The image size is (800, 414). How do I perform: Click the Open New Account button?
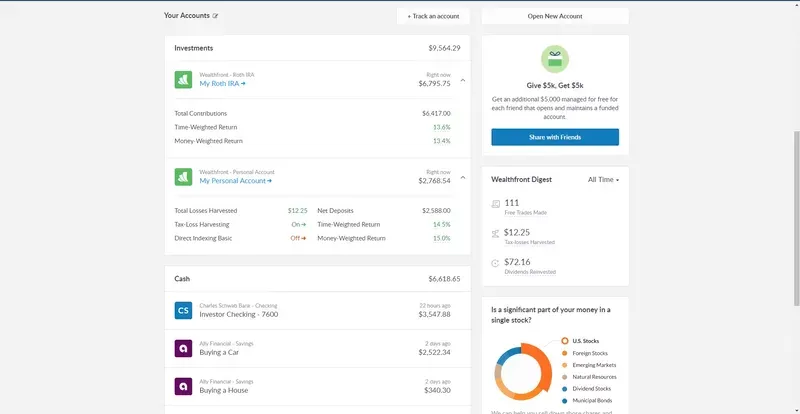[555, 16]
